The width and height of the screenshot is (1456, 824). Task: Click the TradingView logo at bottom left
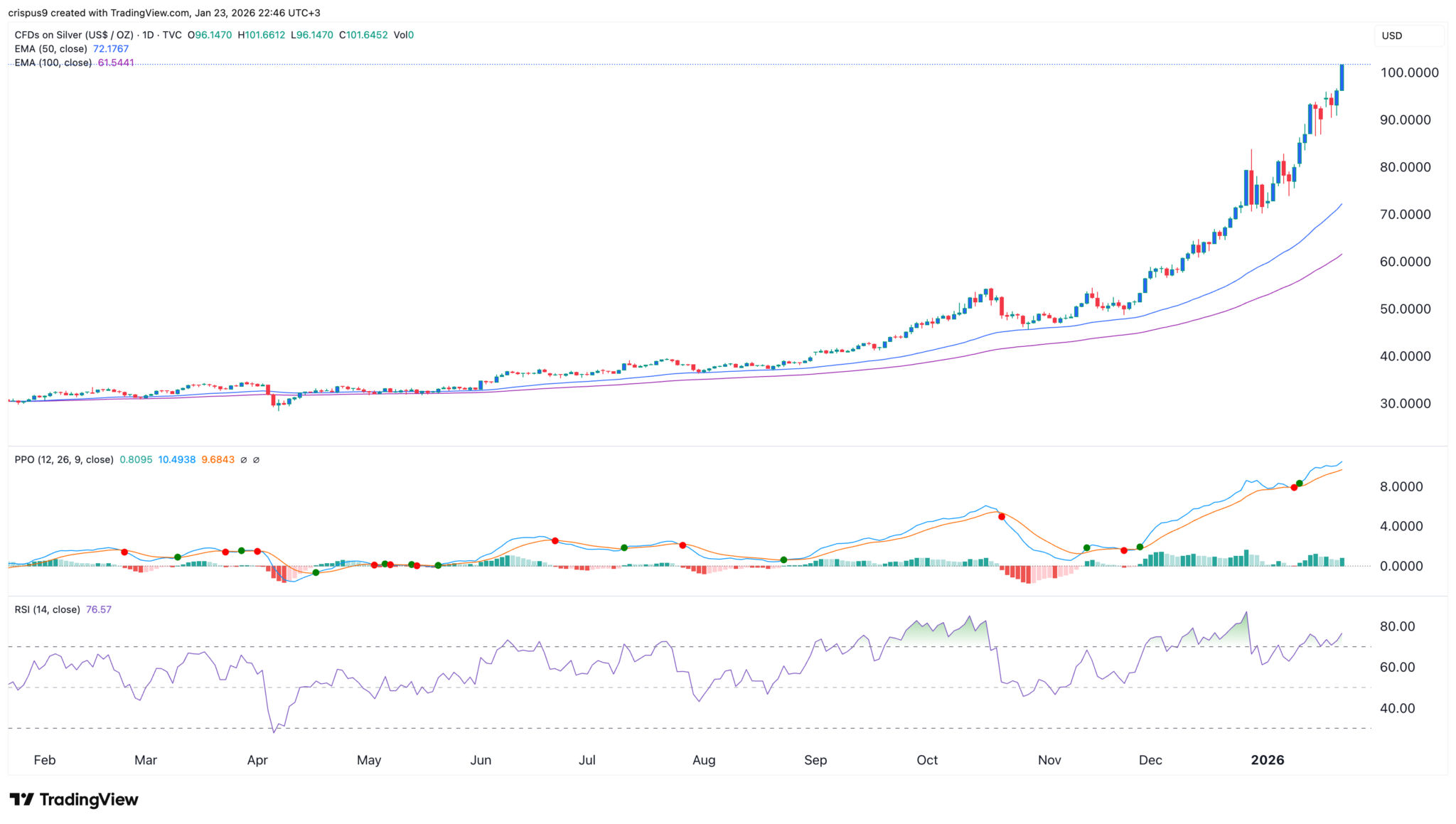[x=74, y=799]
